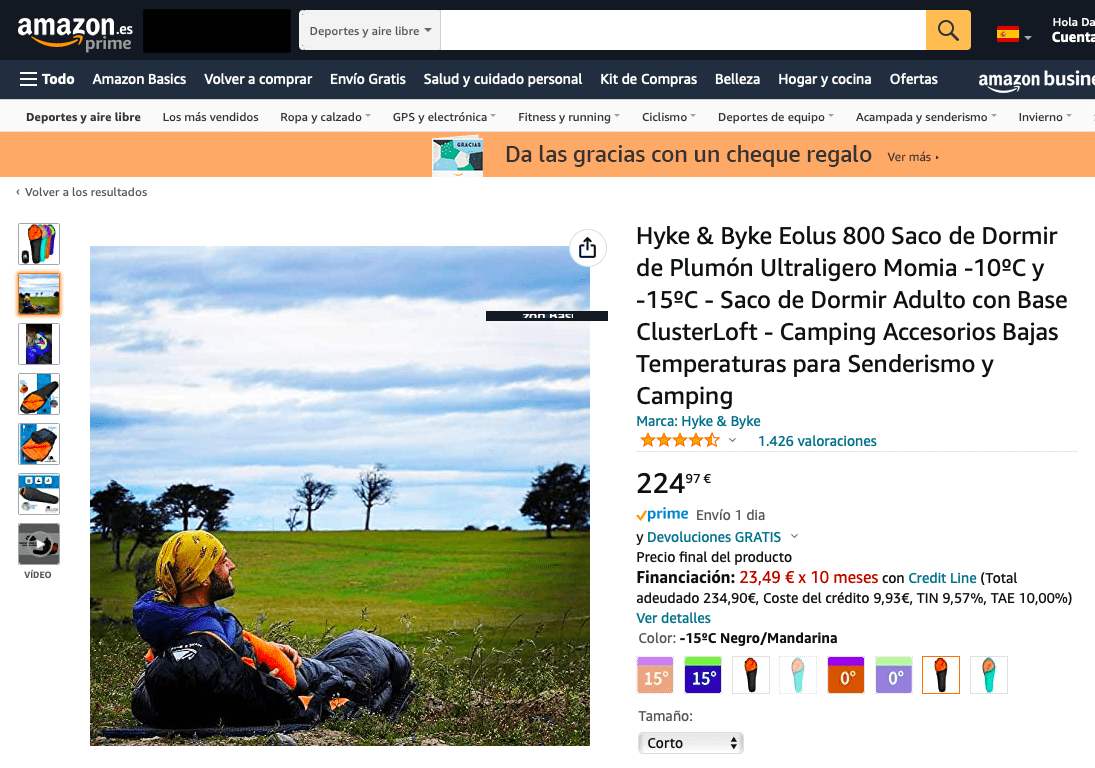Select the dark blue 15° color swatch
Screen dimensions: 1095x768
pos(703,675)
